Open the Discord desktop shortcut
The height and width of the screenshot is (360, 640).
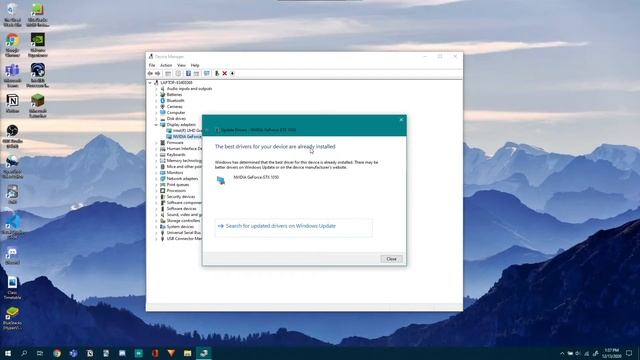click(12, 257)
